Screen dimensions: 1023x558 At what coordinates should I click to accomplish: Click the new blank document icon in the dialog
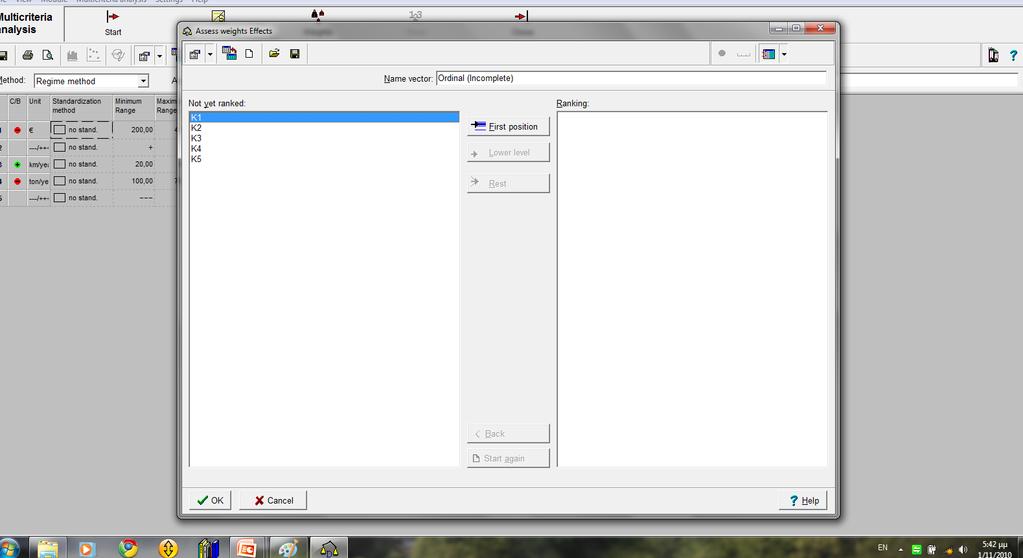click(x=249, y=54)
